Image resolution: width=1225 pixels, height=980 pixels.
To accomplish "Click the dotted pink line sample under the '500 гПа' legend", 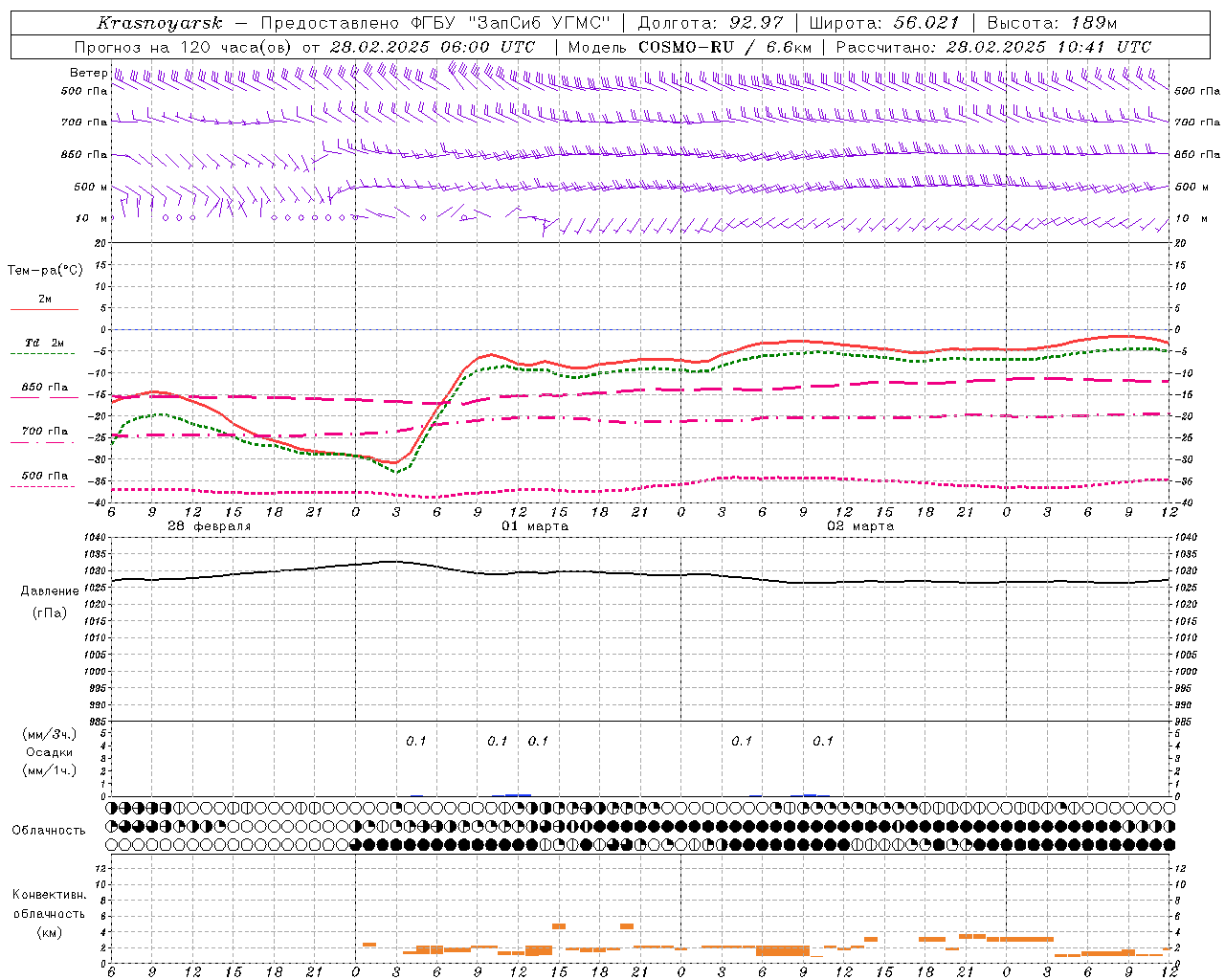I will [x=43, y=486].
